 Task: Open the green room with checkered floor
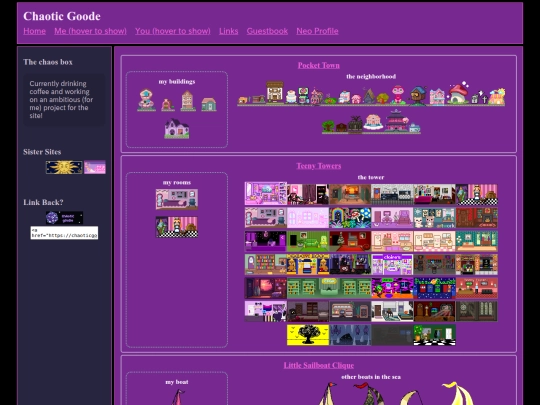434,335
